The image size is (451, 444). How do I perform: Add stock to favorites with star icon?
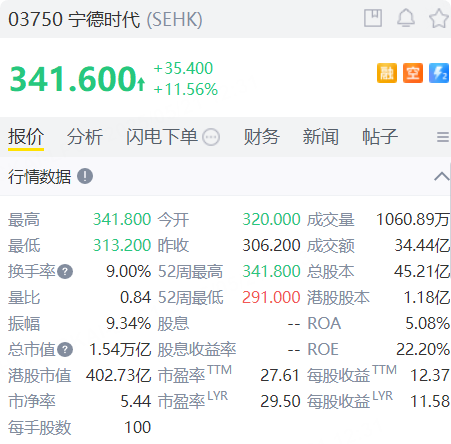click(439, 18)
